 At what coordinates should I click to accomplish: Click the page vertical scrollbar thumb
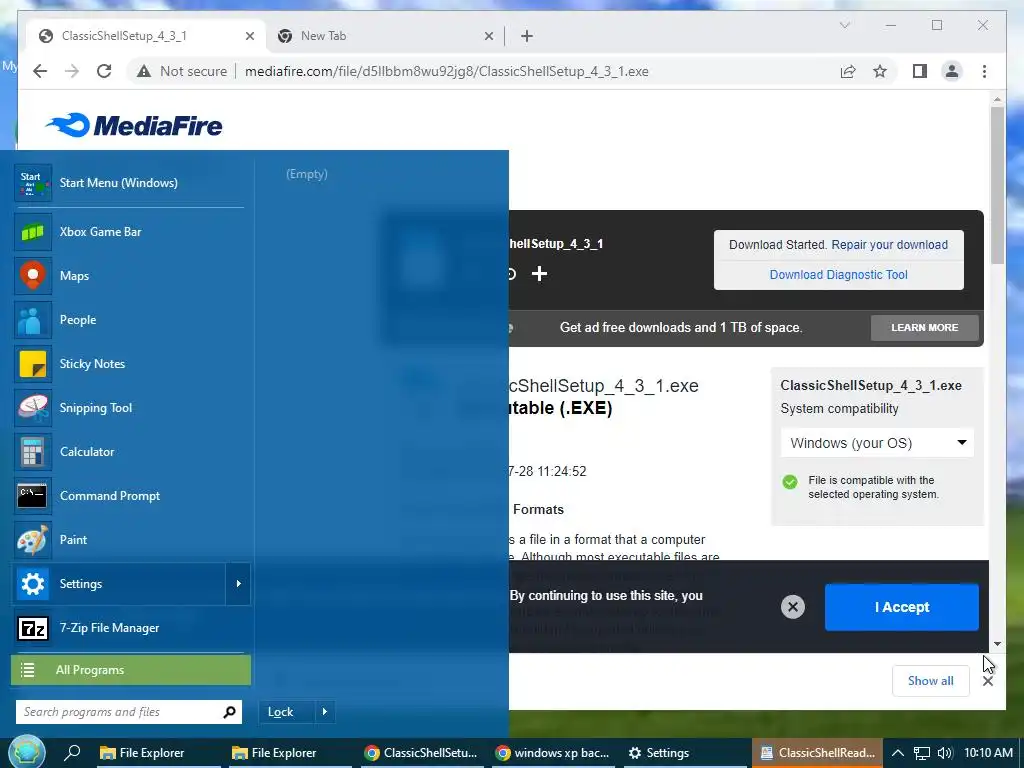997,184
